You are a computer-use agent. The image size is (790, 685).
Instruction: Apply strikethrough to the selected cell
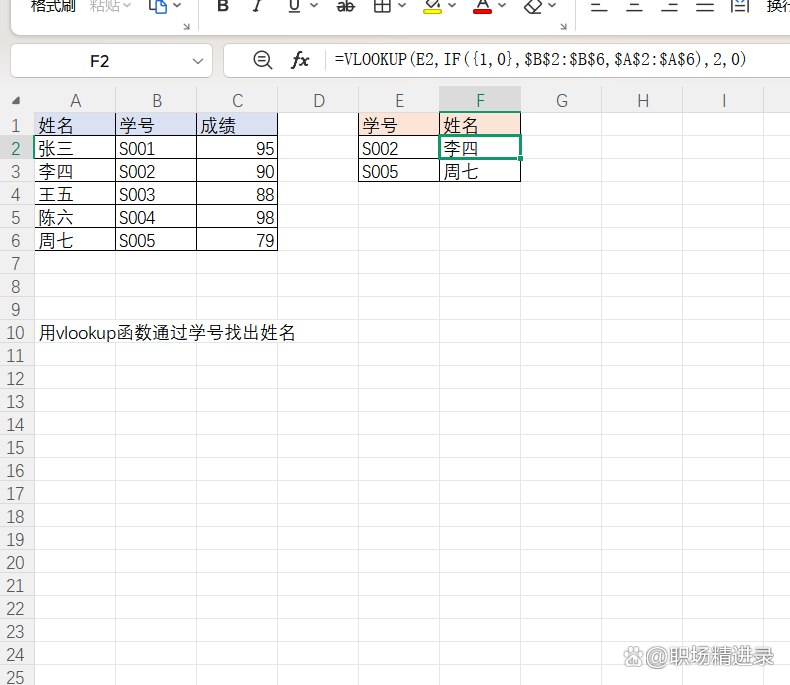[x=346, y=6]
